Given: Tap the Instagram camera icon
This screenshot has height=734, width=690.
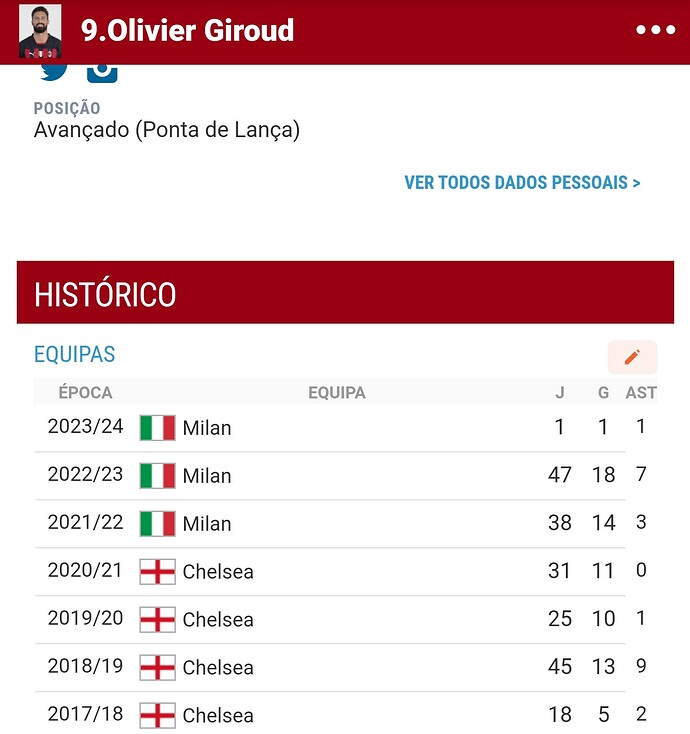Looking at the screenshot, I should tap(102, 74).
